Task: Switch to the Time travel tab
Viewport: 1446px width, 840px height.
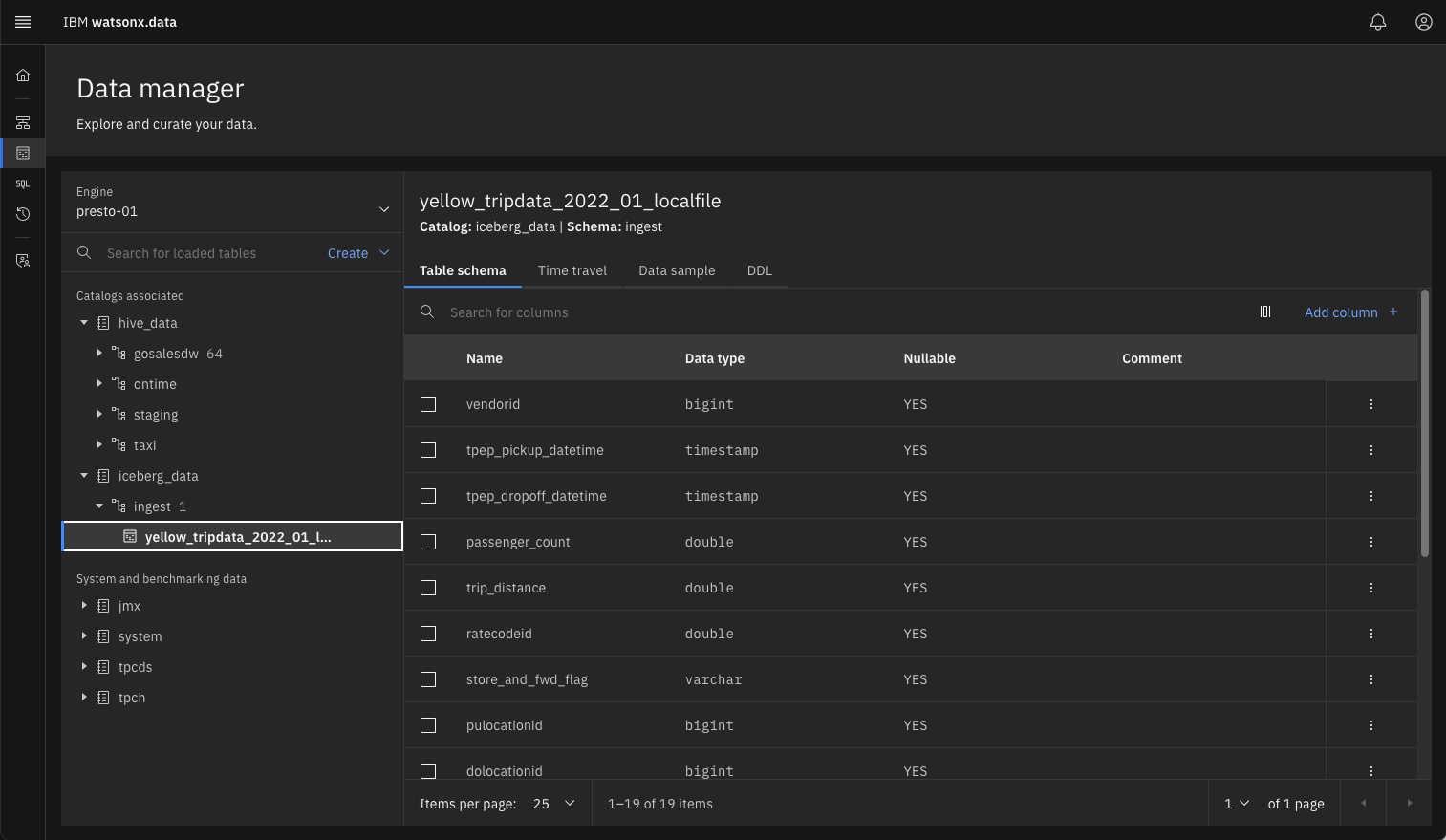Action: tap(572, 270)
